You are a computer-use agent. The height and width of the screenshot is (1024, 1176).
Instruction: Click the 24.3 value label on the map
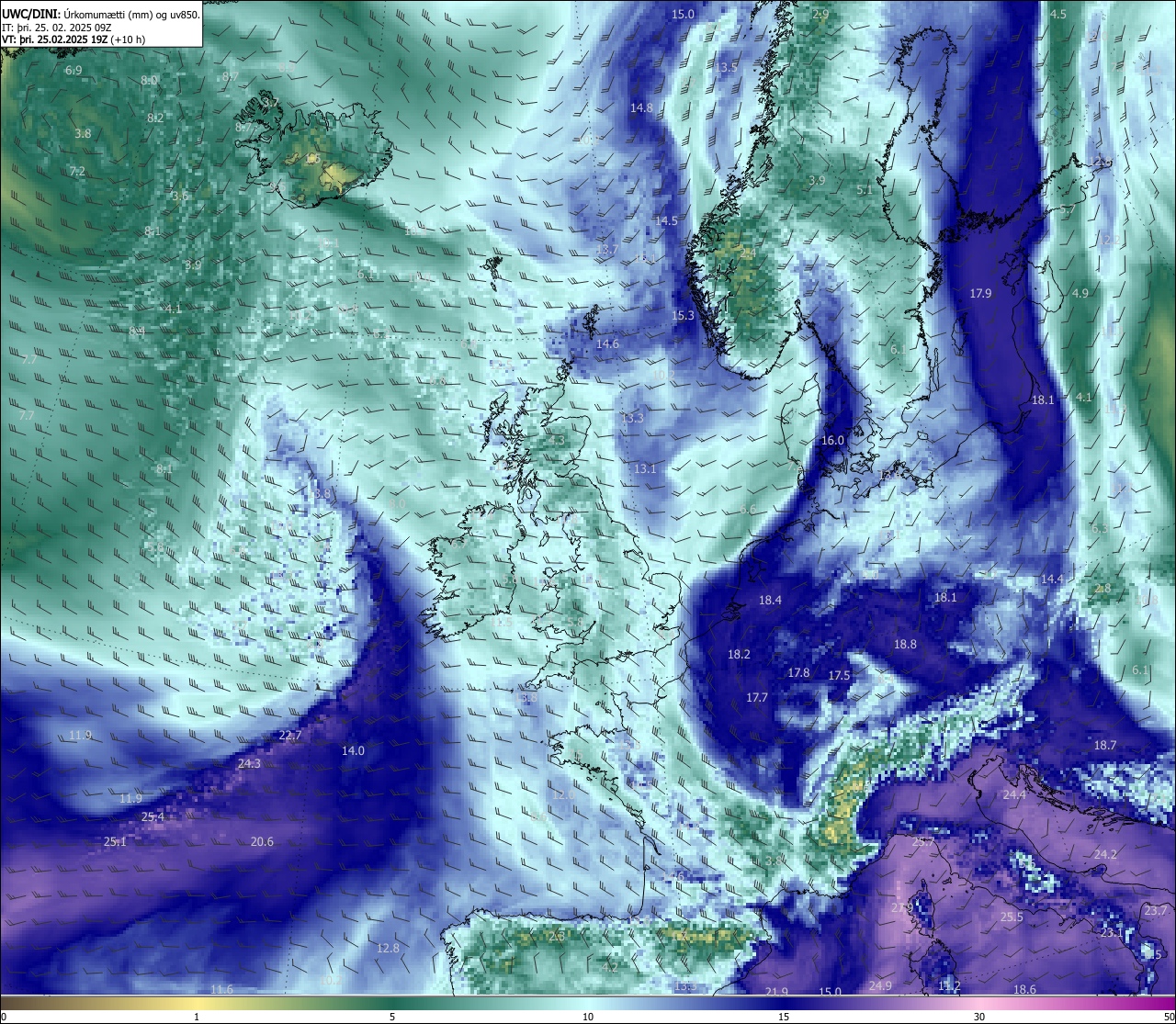(x=249, y=764)
